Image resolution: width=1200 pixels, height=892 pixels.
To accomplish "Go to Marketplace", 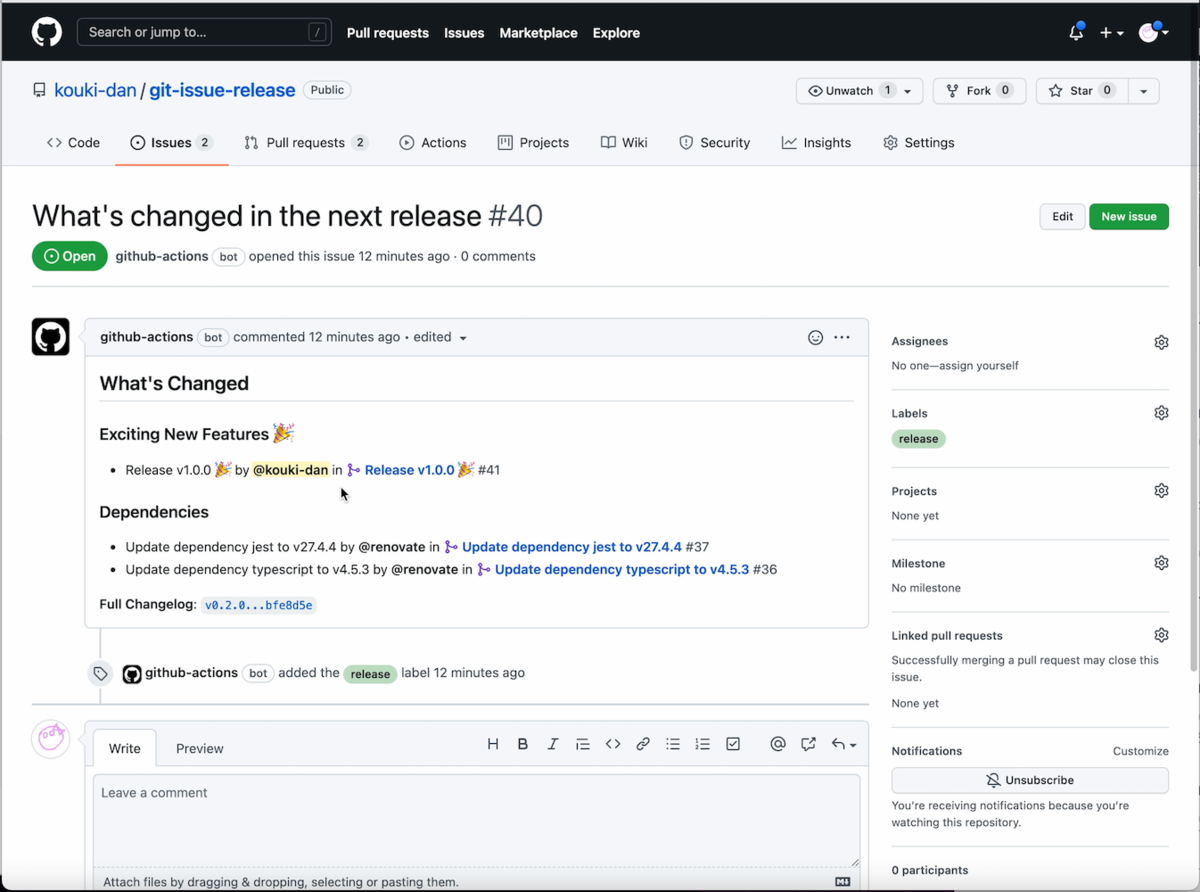I will [538, 33].
